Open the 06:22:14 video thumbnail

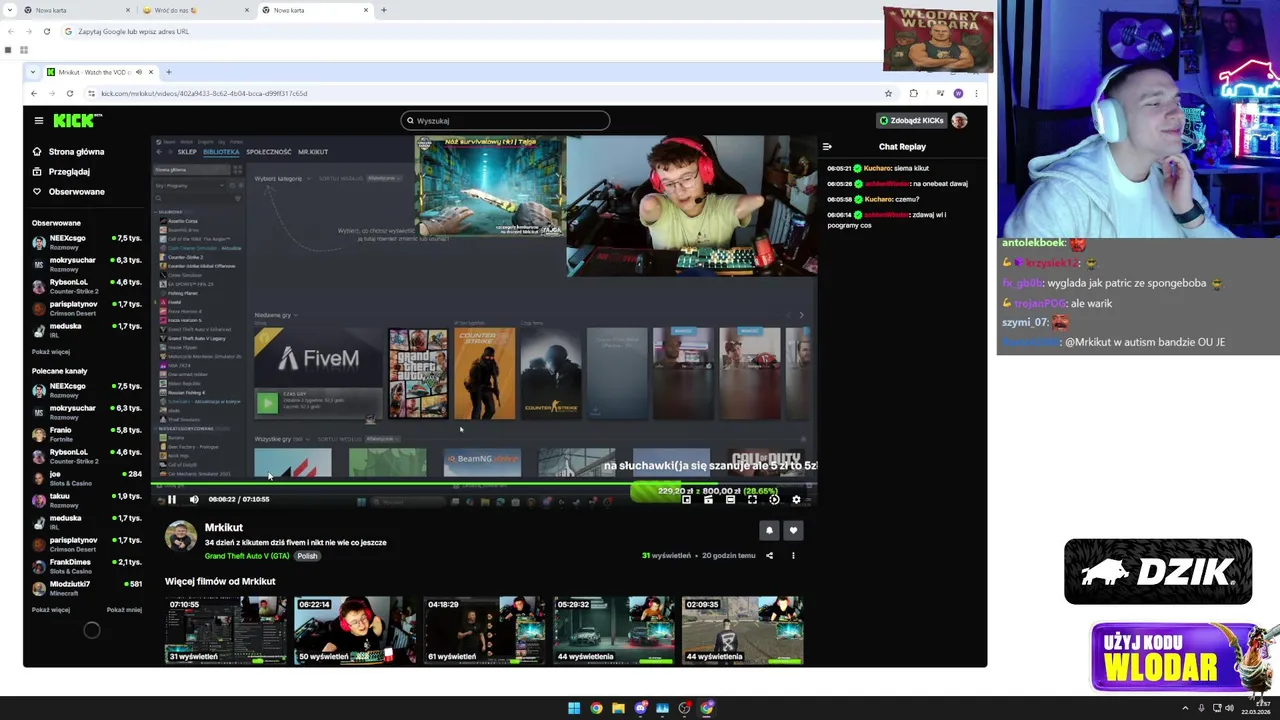pyautogui.click(x=355, y=631)
